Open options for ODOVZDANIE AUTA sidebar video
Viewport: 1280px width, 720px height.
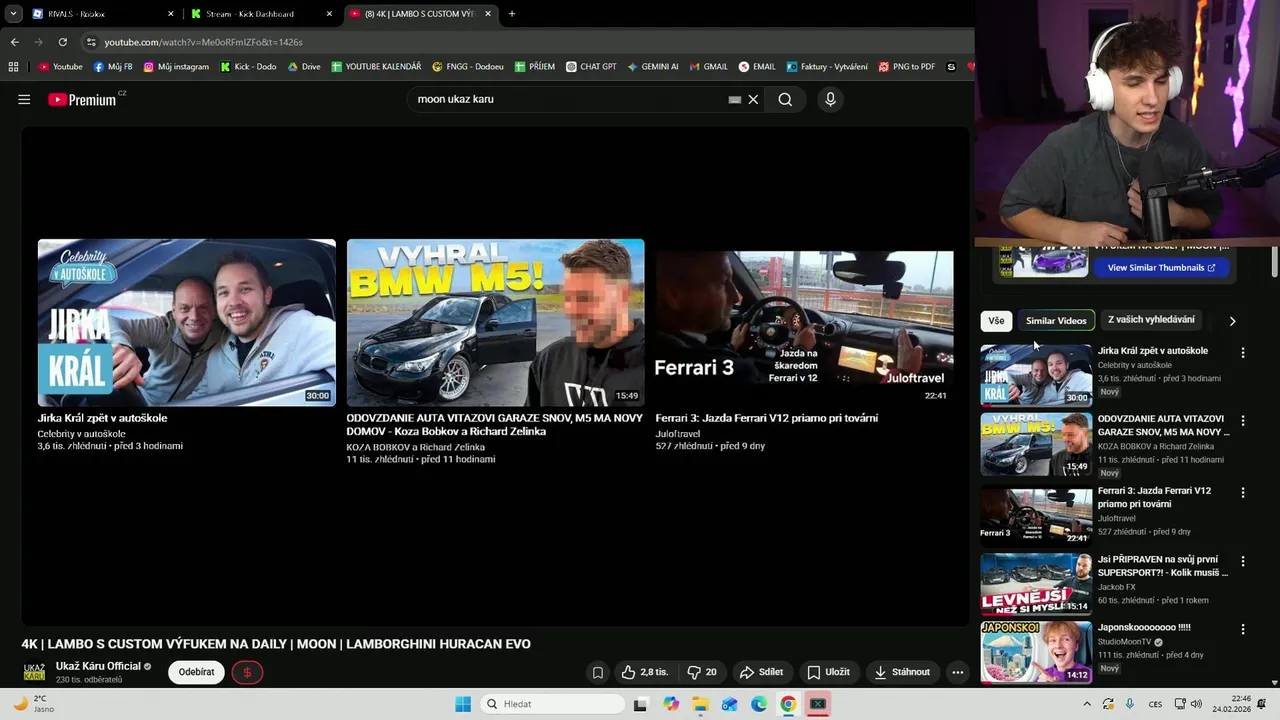tap(1243, 421)
